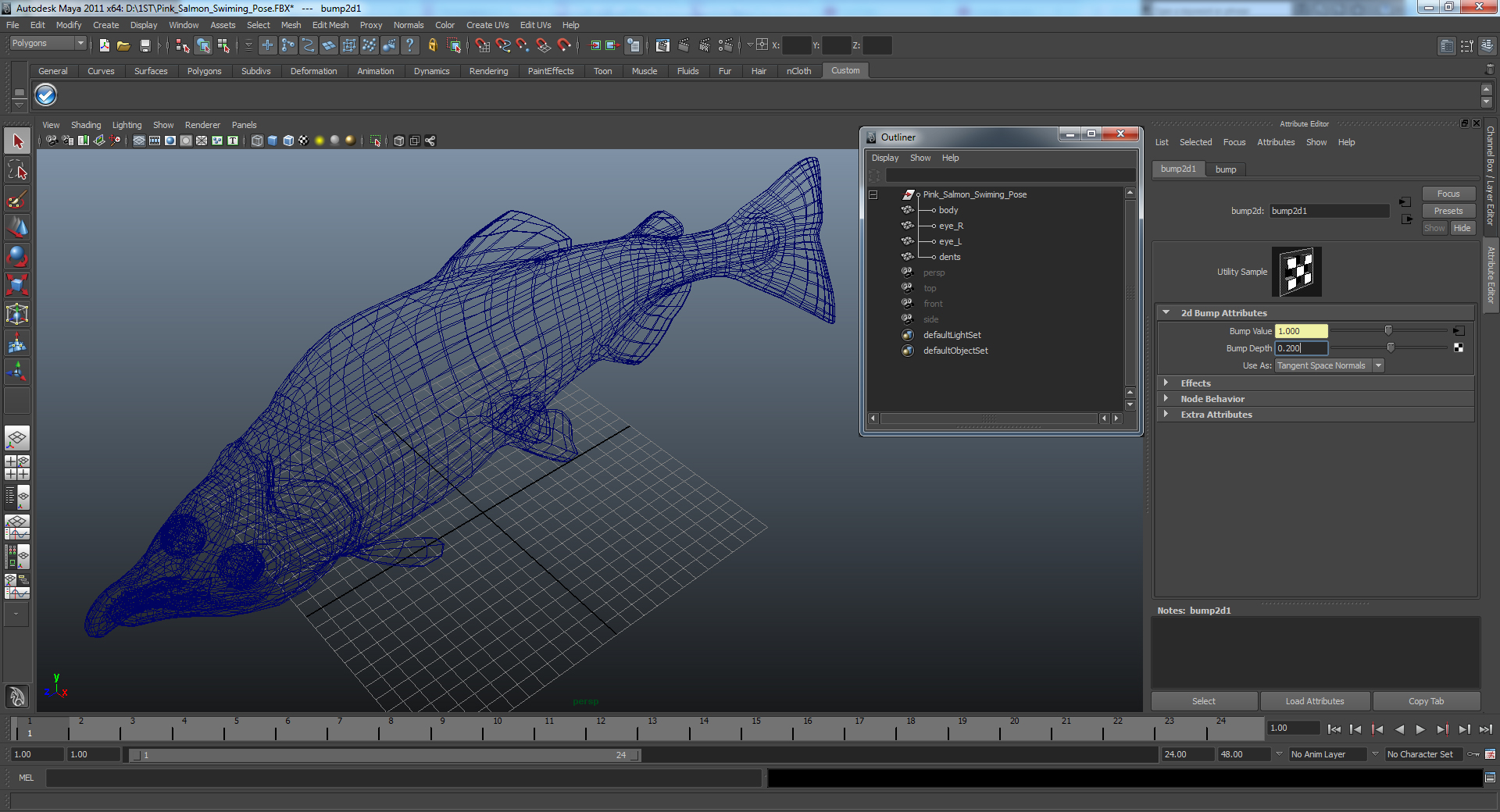Click the Presets button
Image resolution: width=1500 pixels, height=812 pixels.
click(x=1448, y=211)
